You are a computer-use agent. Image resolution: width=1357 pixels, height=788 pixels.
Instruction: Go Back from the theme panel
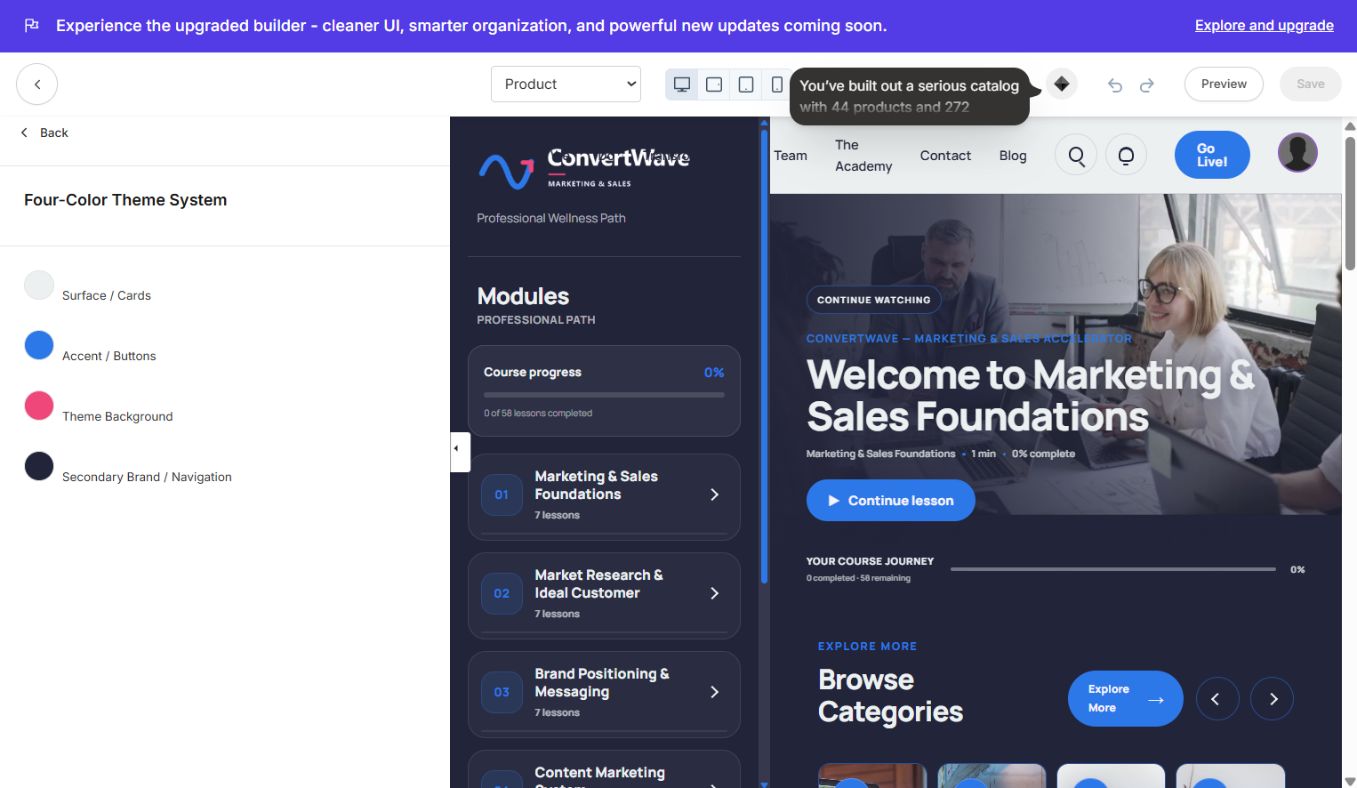tap(45, 132)
